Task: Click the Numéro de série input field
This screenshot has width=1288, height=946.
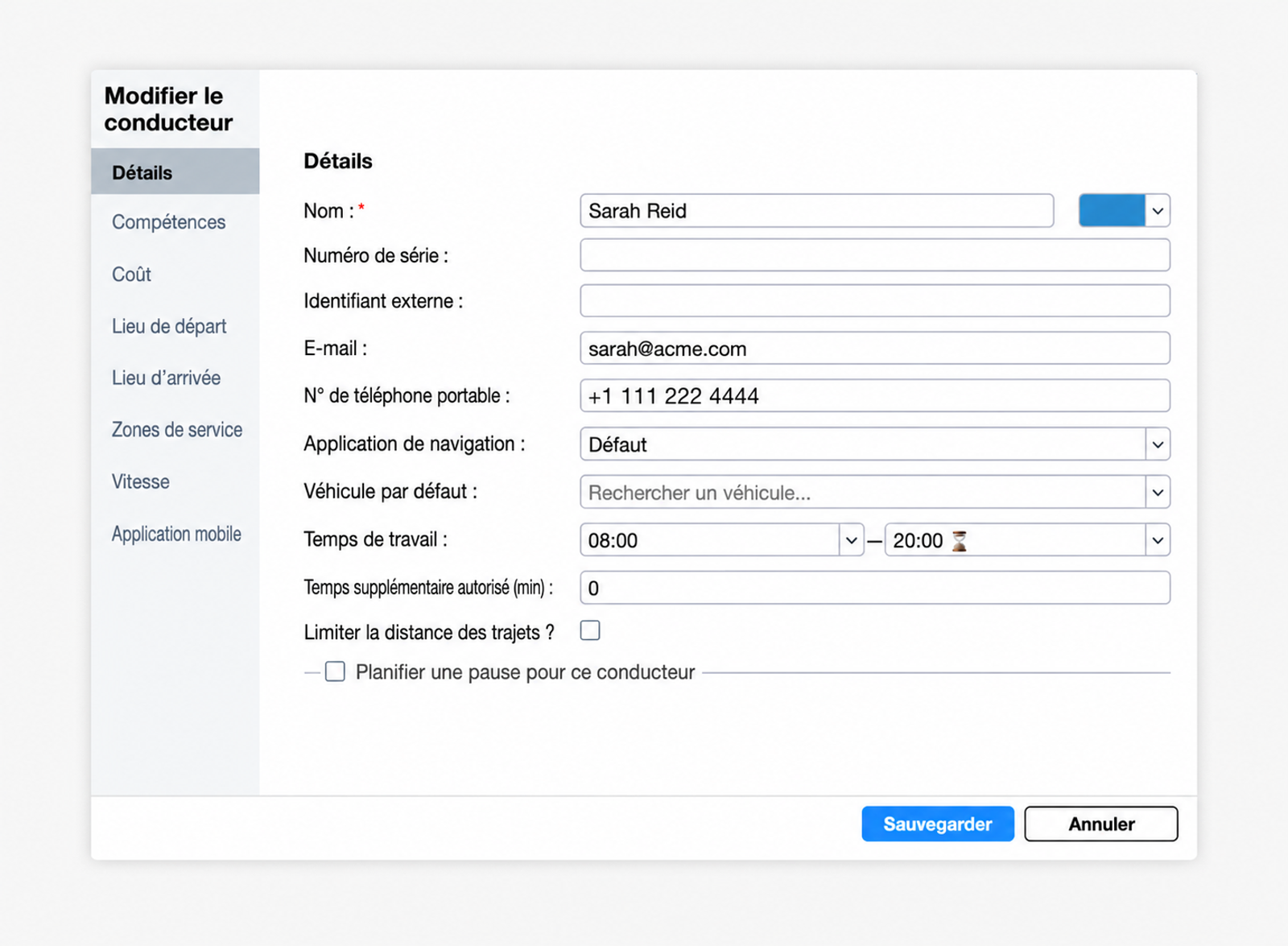Action: pyautogui.click(x=875, y=255)
